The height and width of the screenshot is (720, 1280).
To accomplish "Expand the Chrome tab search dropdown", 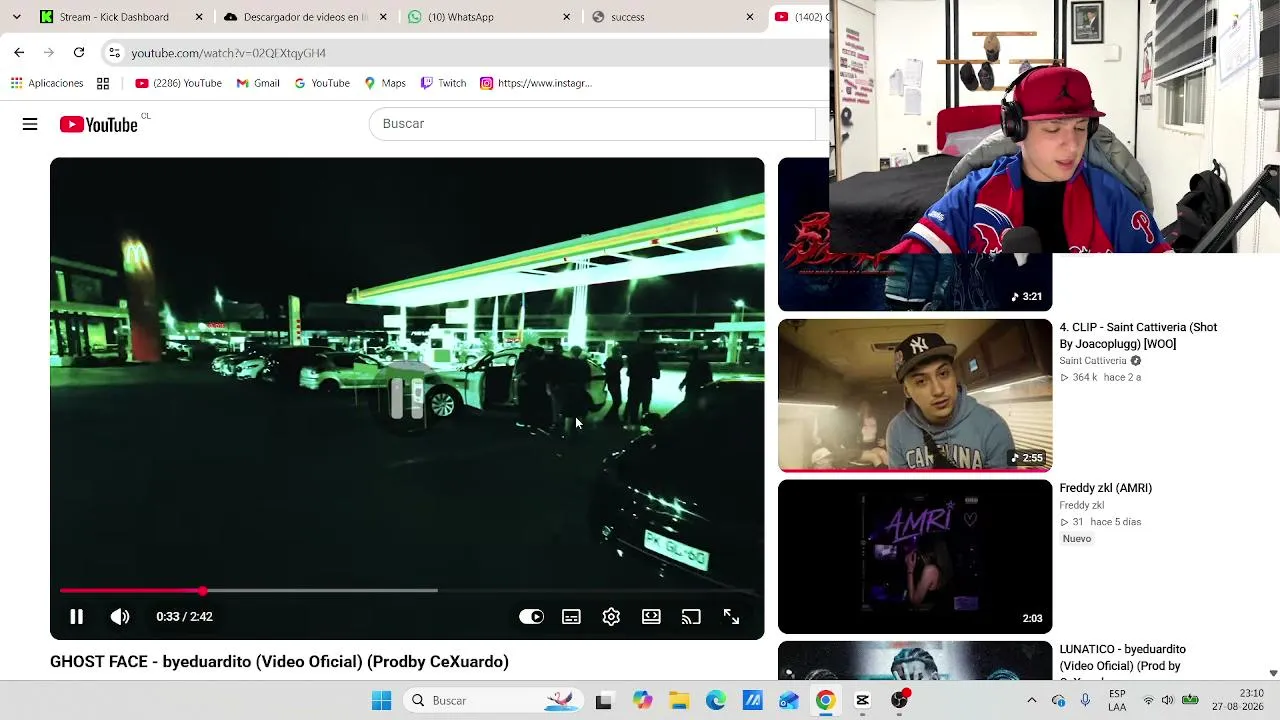I will coord(16,16).
